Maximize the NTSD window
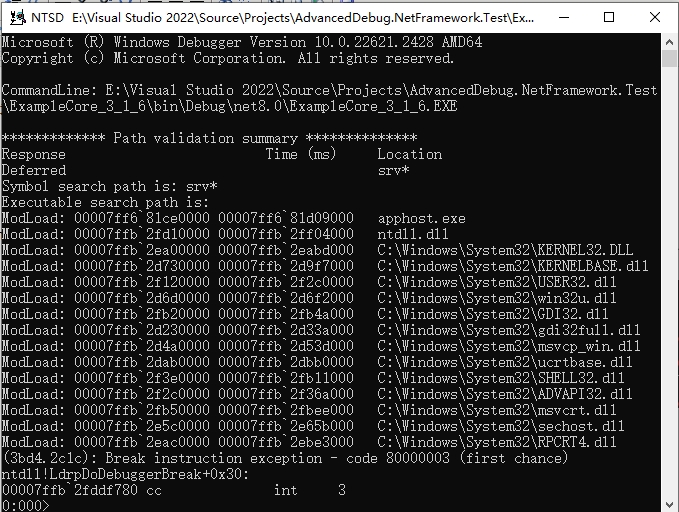The image size is (679, 512). [x=609, y=17]
